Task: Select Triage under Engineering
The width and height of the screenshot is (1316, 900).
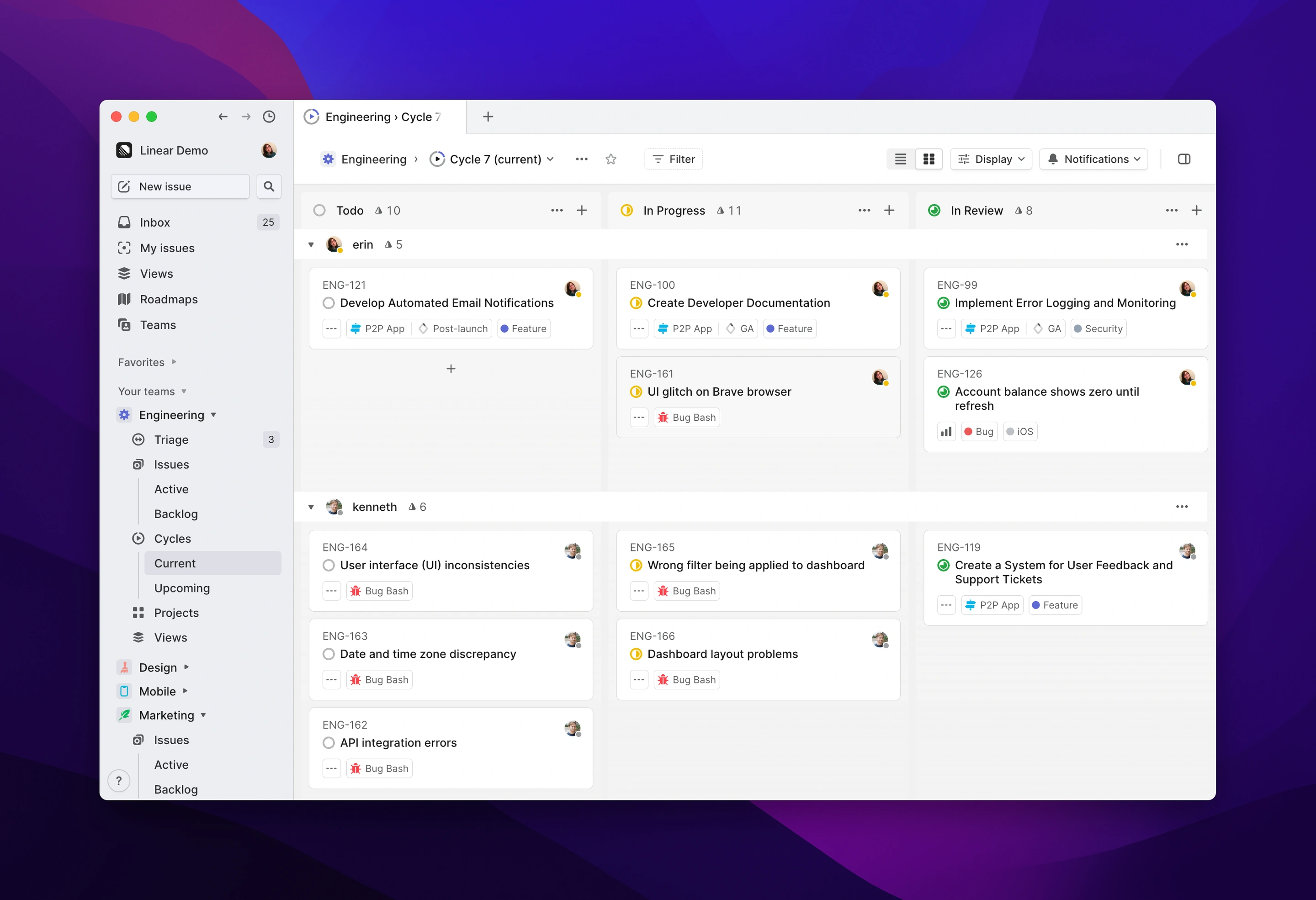Action: coord(206,440)
